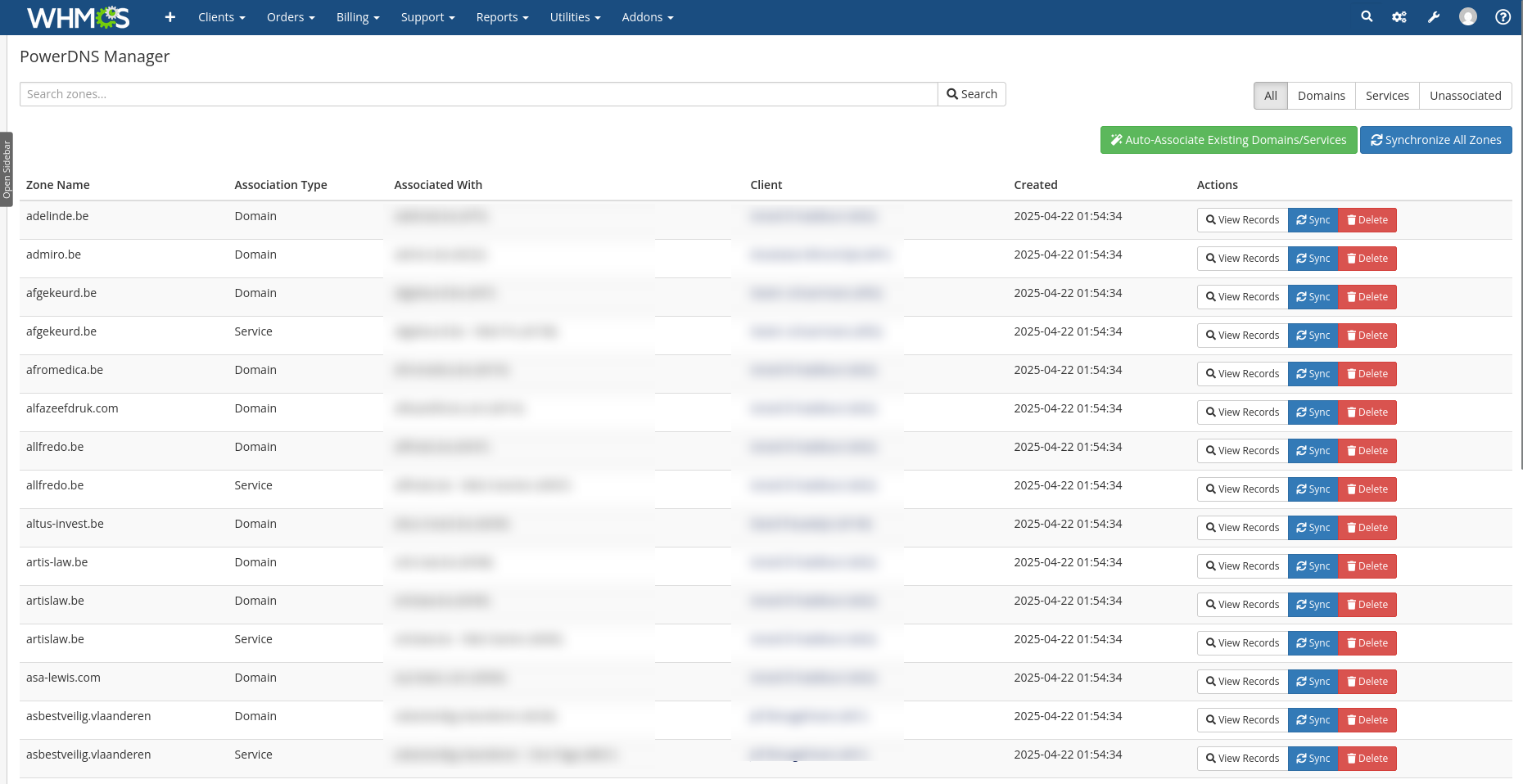Image resolution: width=1523 pixels, height=784 pixels.
Task: Click the user avatar icon
Action: coord(1468,17)
